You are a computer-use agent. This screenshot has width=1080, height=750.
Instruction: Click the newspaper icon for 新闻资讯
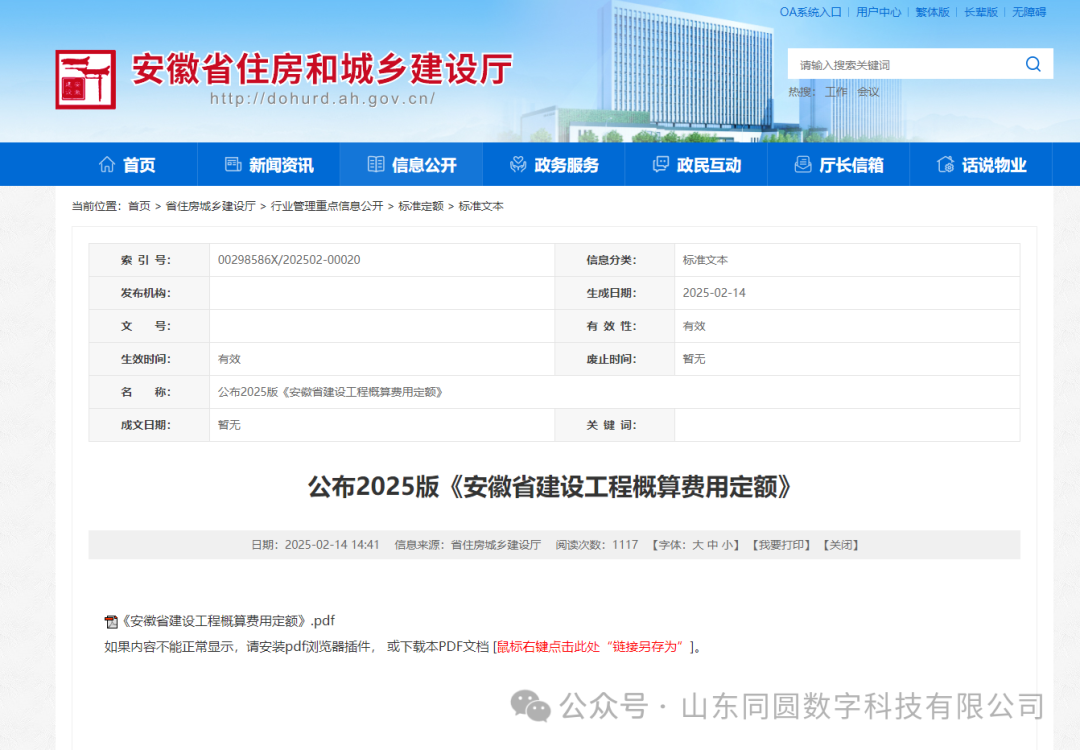coord(233,164)
